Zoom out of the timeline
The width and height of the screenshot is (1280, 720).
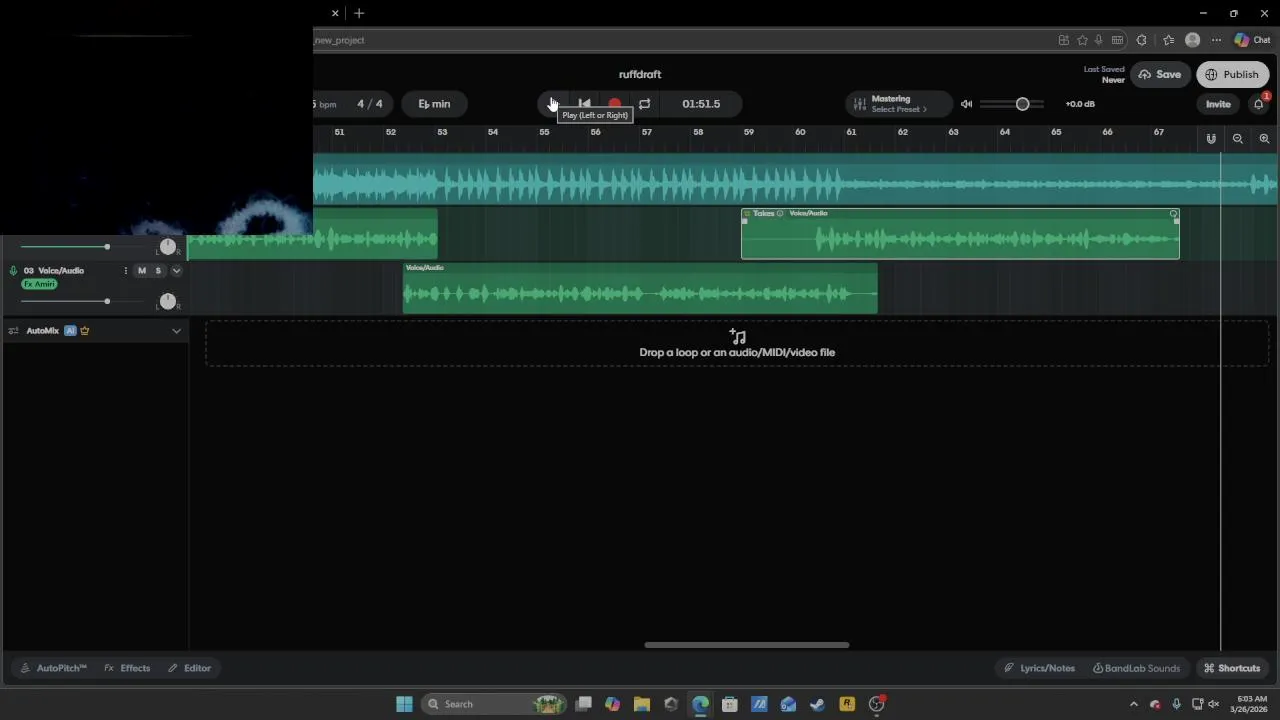click(1238, 139)
